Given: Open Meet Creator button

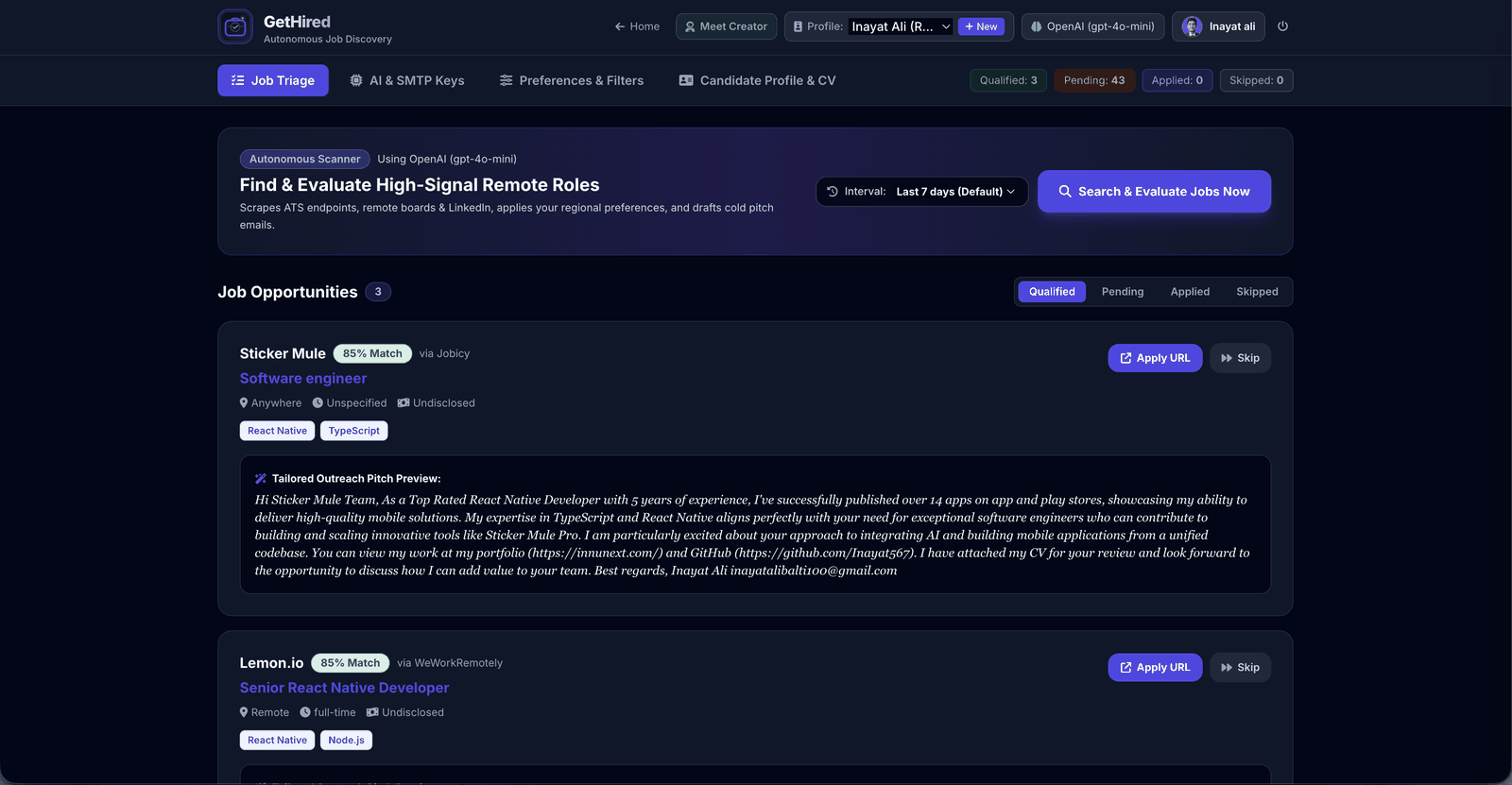Looking at the screenshot, I should [x=727, y=26].
